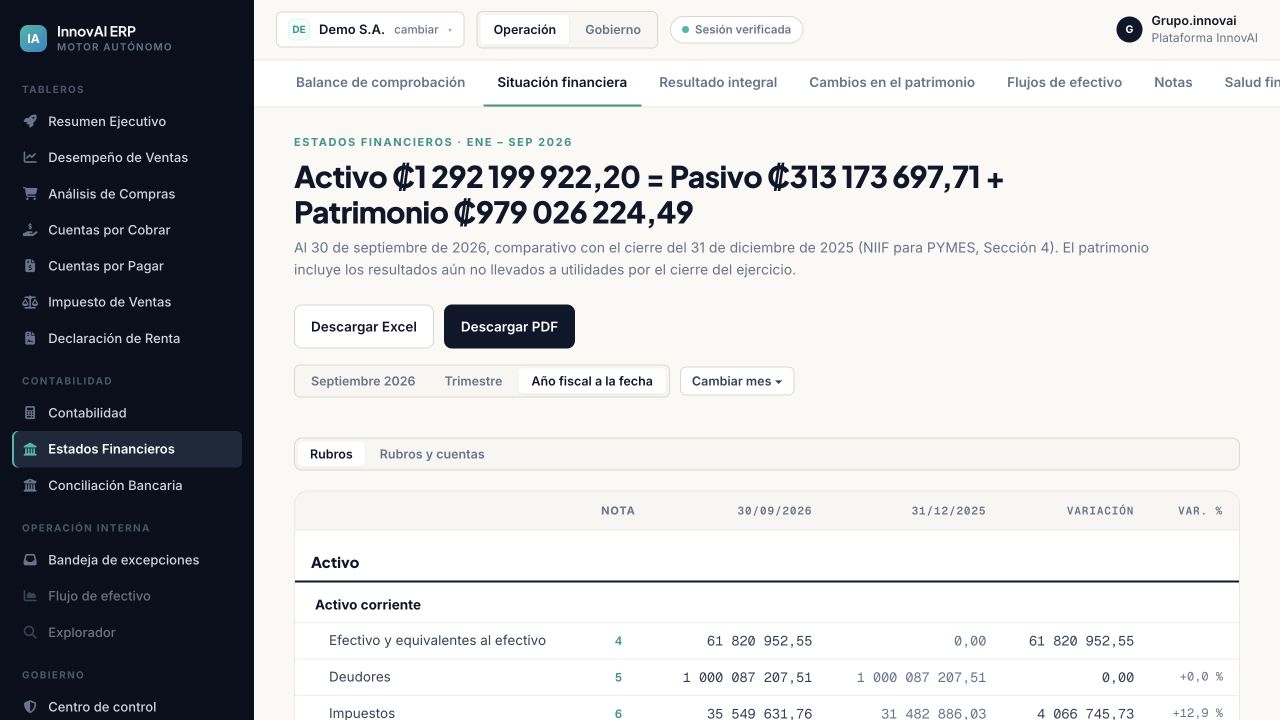Viewport: 1280px width, 720px height.
Task: Open the Demo S.A. company switcher
Action: [x=370, y=30]
